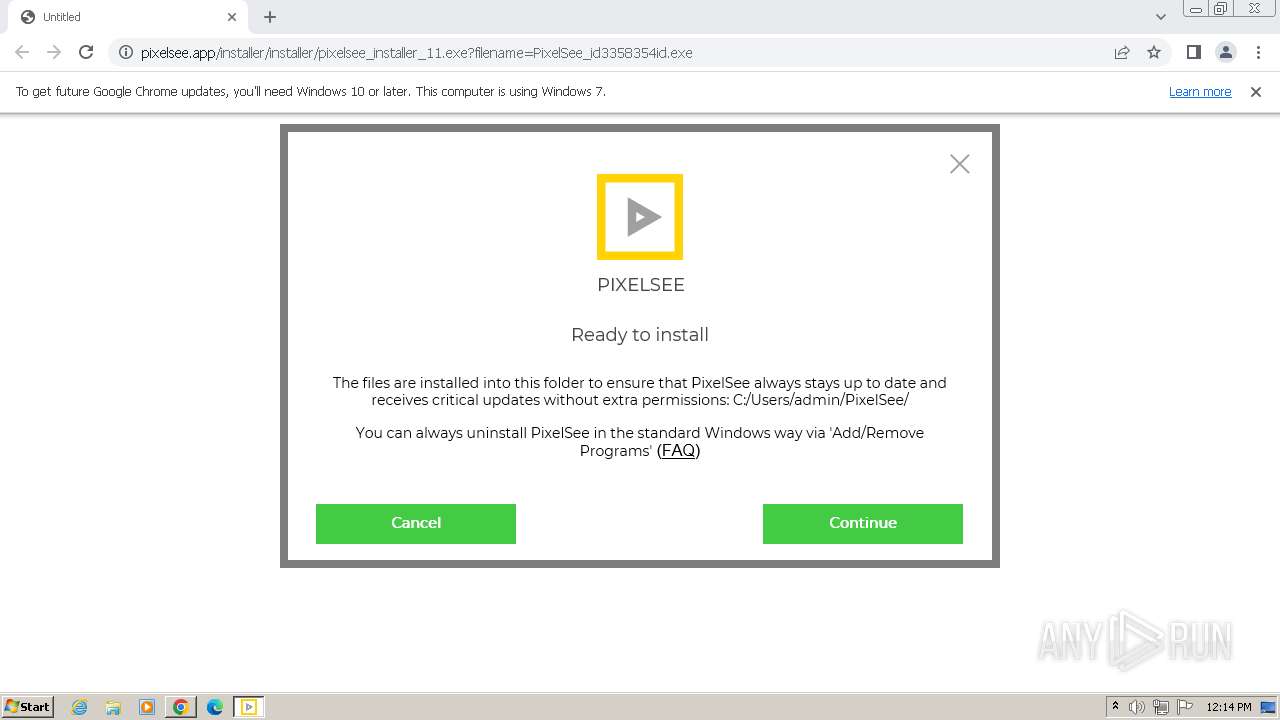1280x720 pixels.
Task: Click the system clock 12:14 PM
Action: tap(1229, 707)
